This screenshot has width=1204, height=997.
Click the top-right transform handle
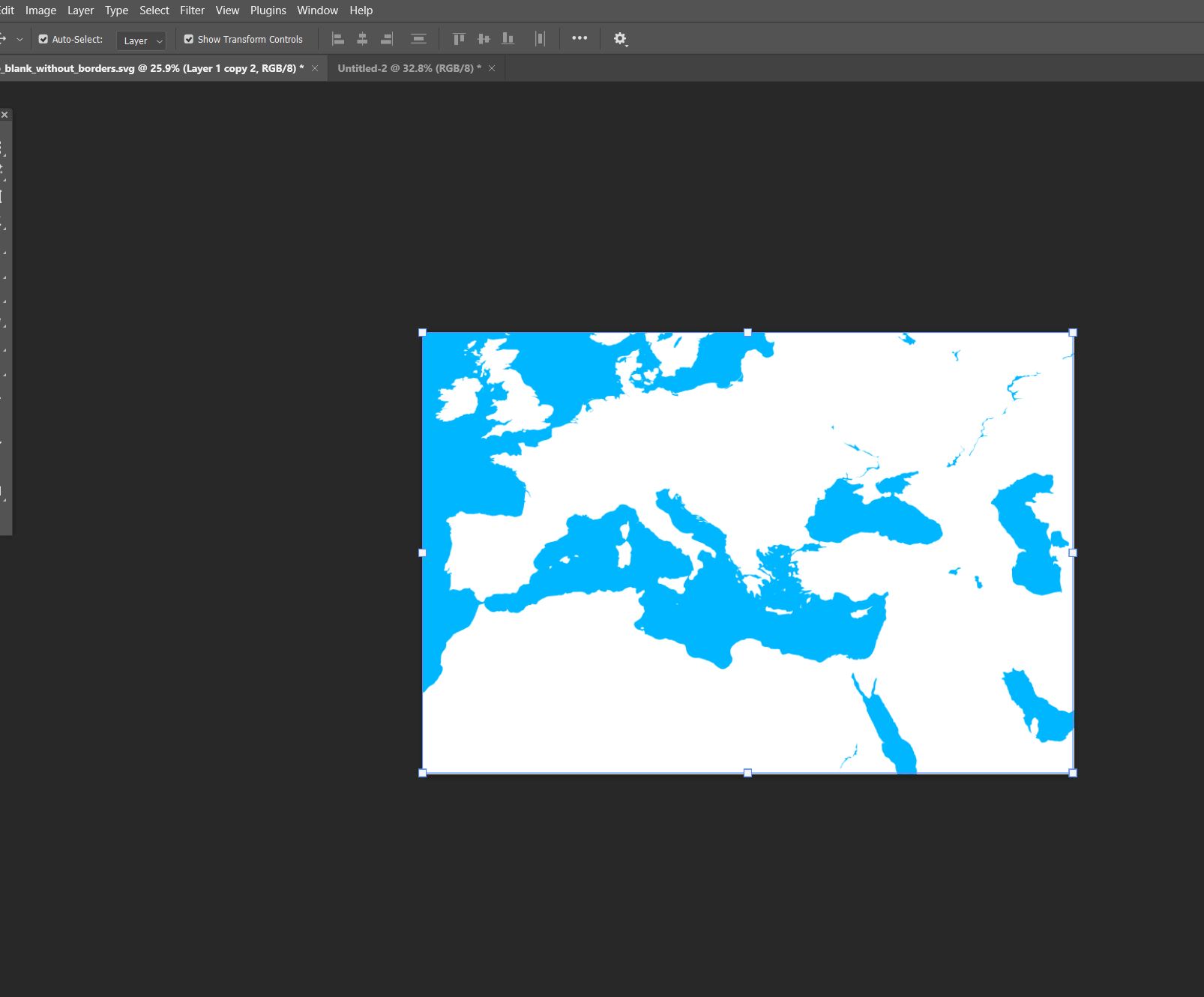click(x=1073, y=332)
